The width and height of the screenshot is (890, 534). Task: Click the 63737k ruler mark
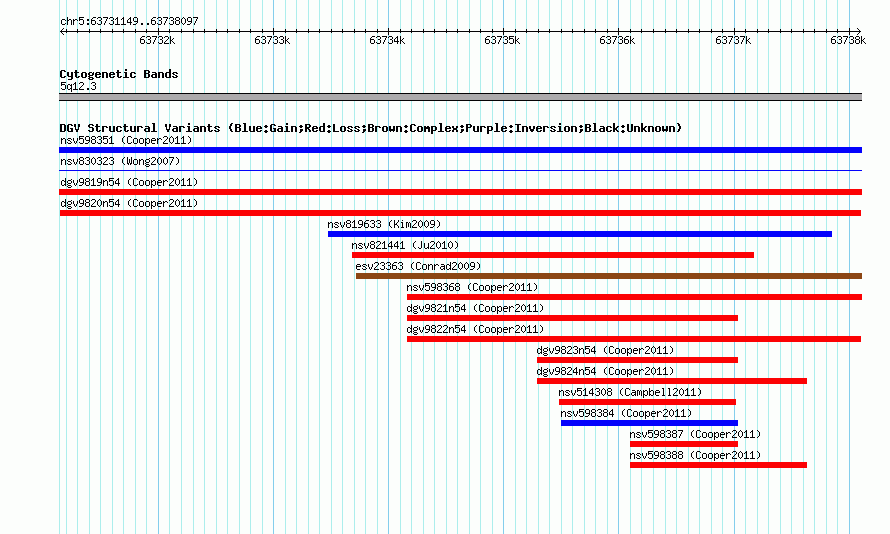[733, 40]
